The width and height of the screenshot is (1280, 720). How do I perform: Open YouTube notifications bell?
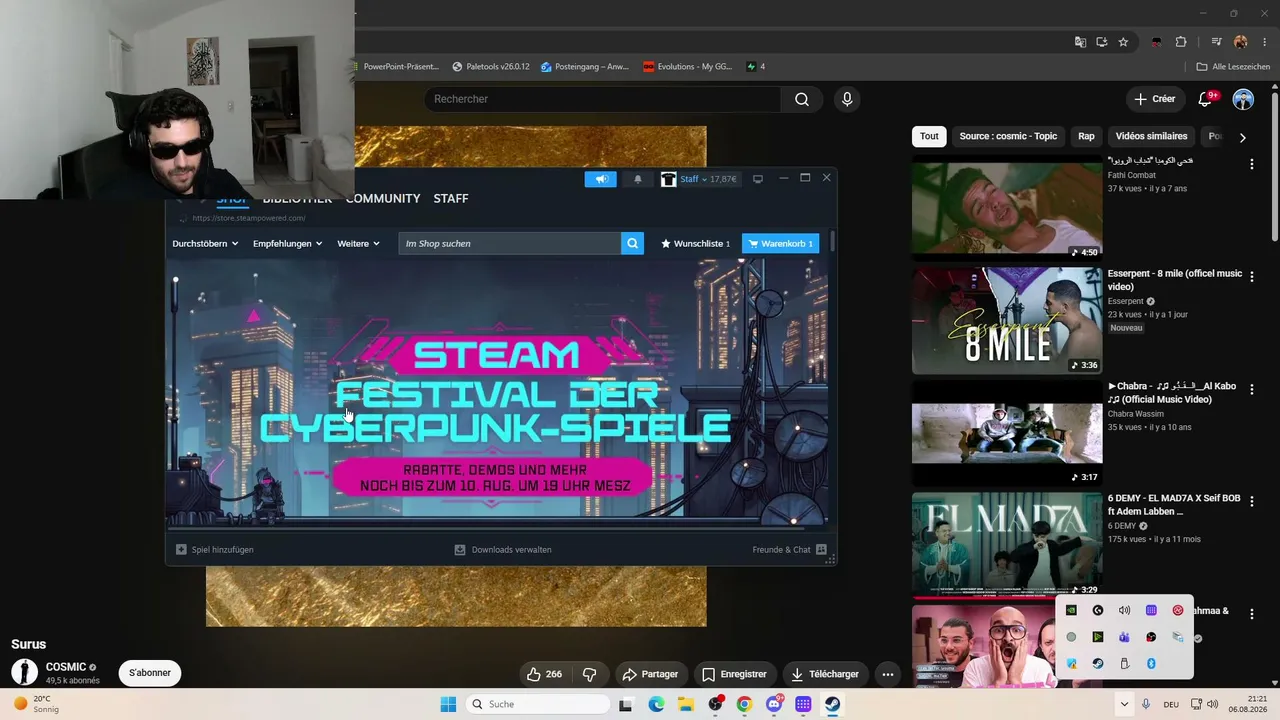(x=1206, y=99)
